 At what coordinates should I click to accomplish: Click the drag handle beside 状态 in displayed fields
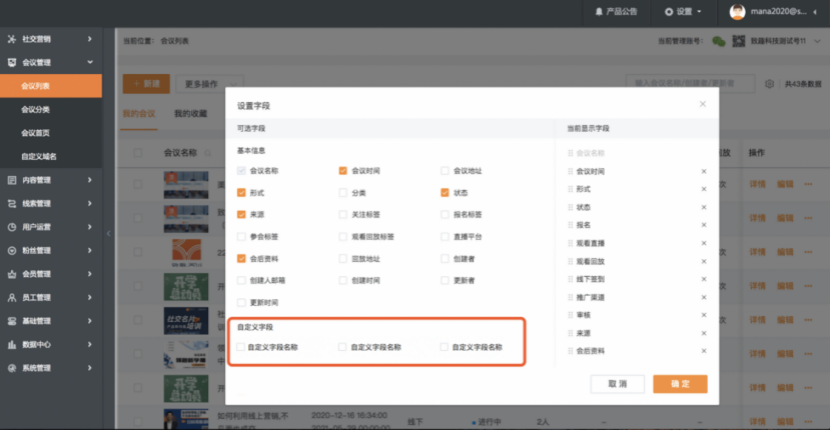point(571,207)
